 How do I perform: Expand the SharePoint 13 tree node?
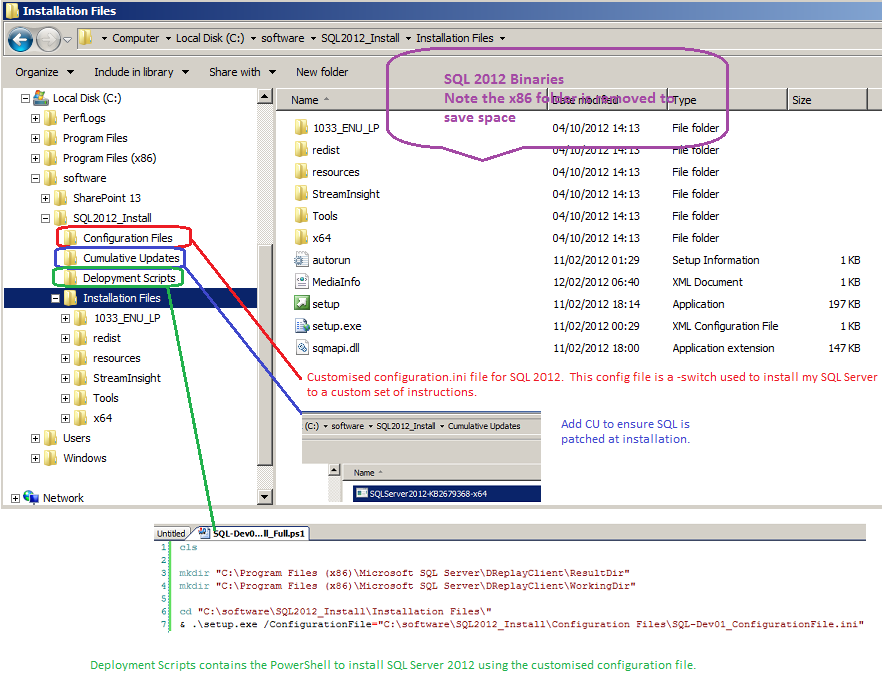(46, 199)
